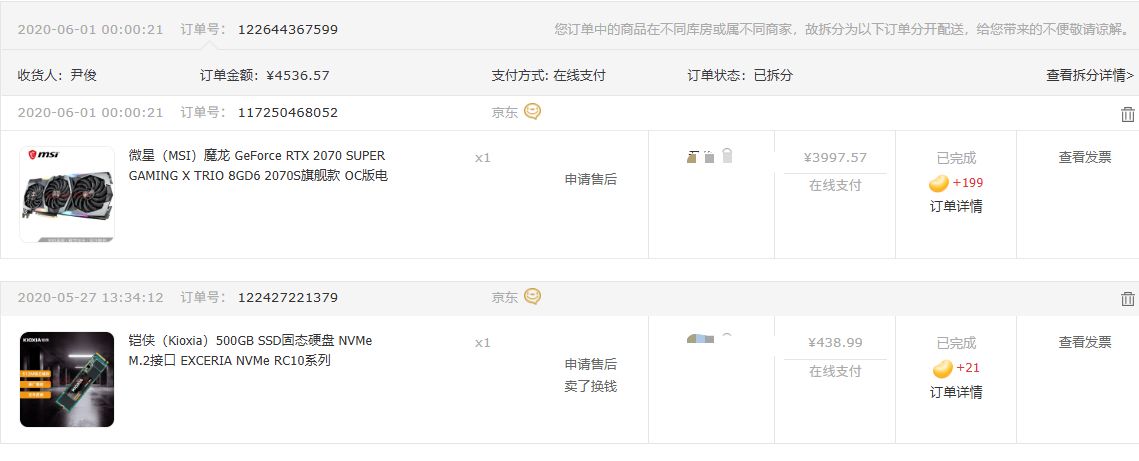Click recipient info icon in Kioxia SSD row
The image size is (1139, 461).
[710, 340]
